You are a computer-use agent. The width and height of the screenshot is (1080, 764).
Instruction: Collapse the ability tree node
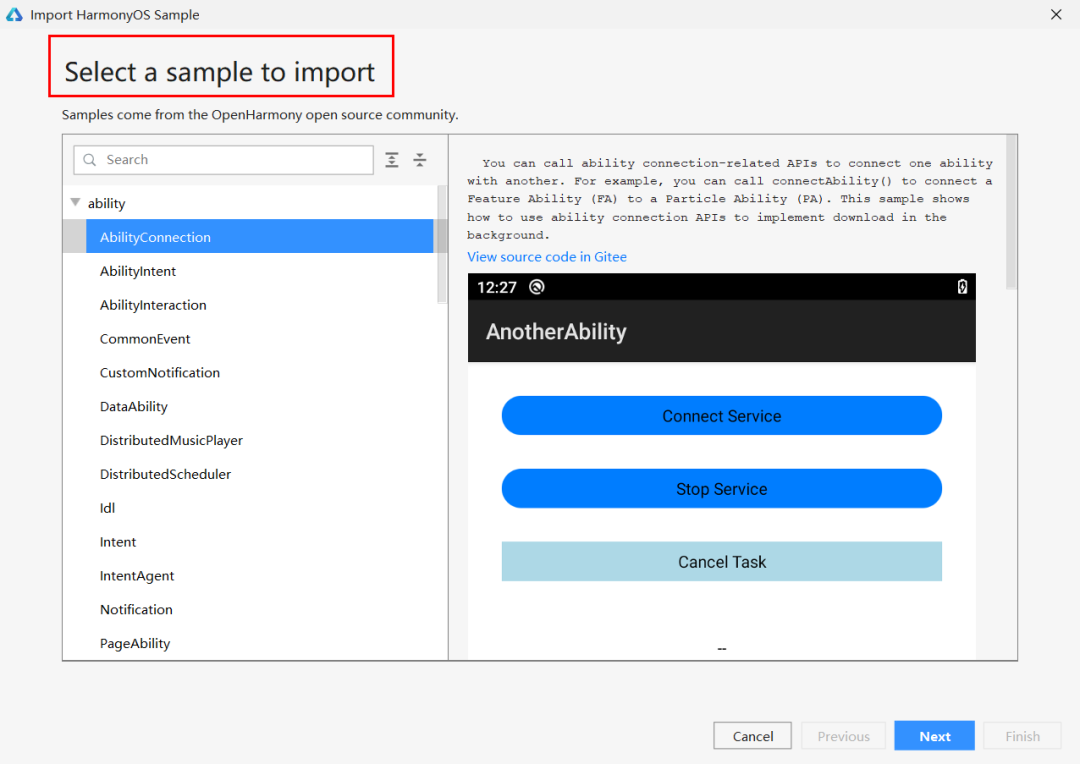tap(76, 203)
